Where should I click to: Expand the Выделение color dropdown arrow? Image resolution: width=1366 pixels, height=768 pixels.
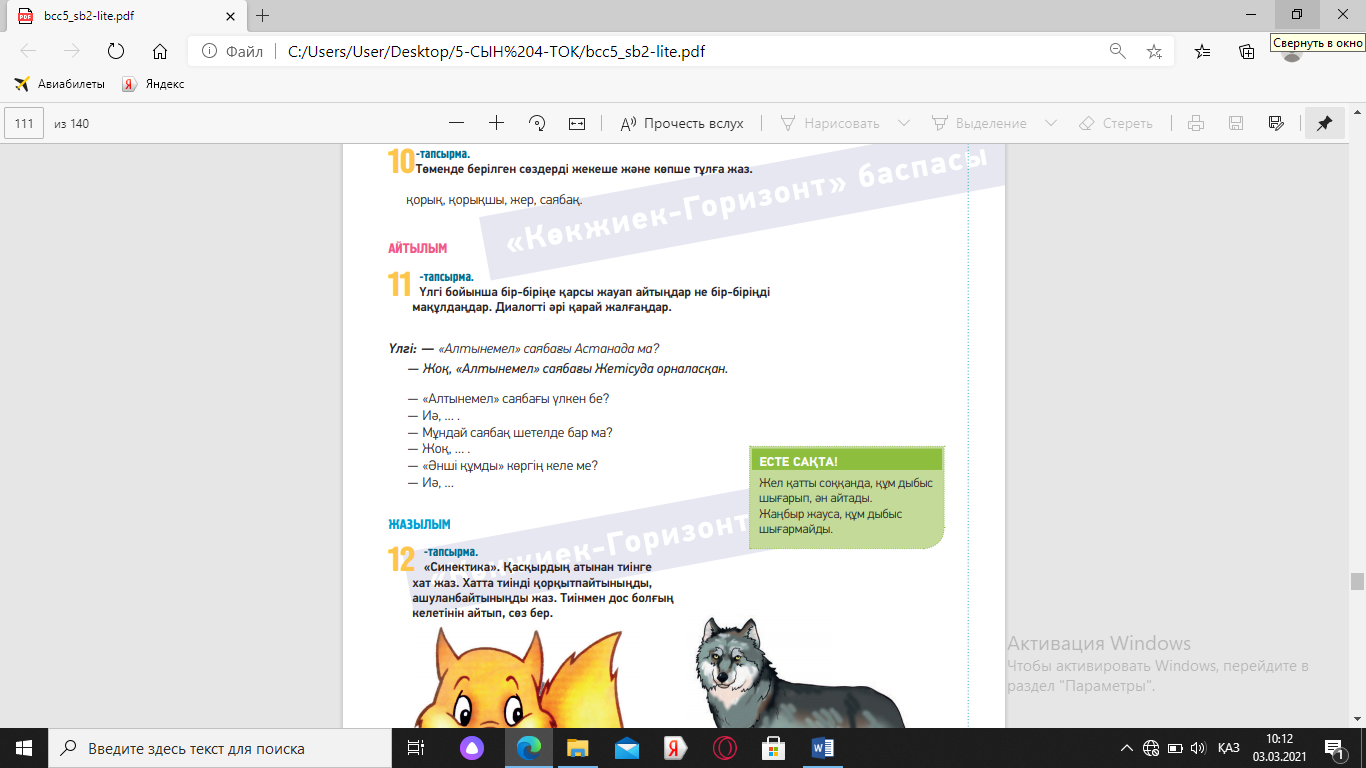tap(1051, 123)
